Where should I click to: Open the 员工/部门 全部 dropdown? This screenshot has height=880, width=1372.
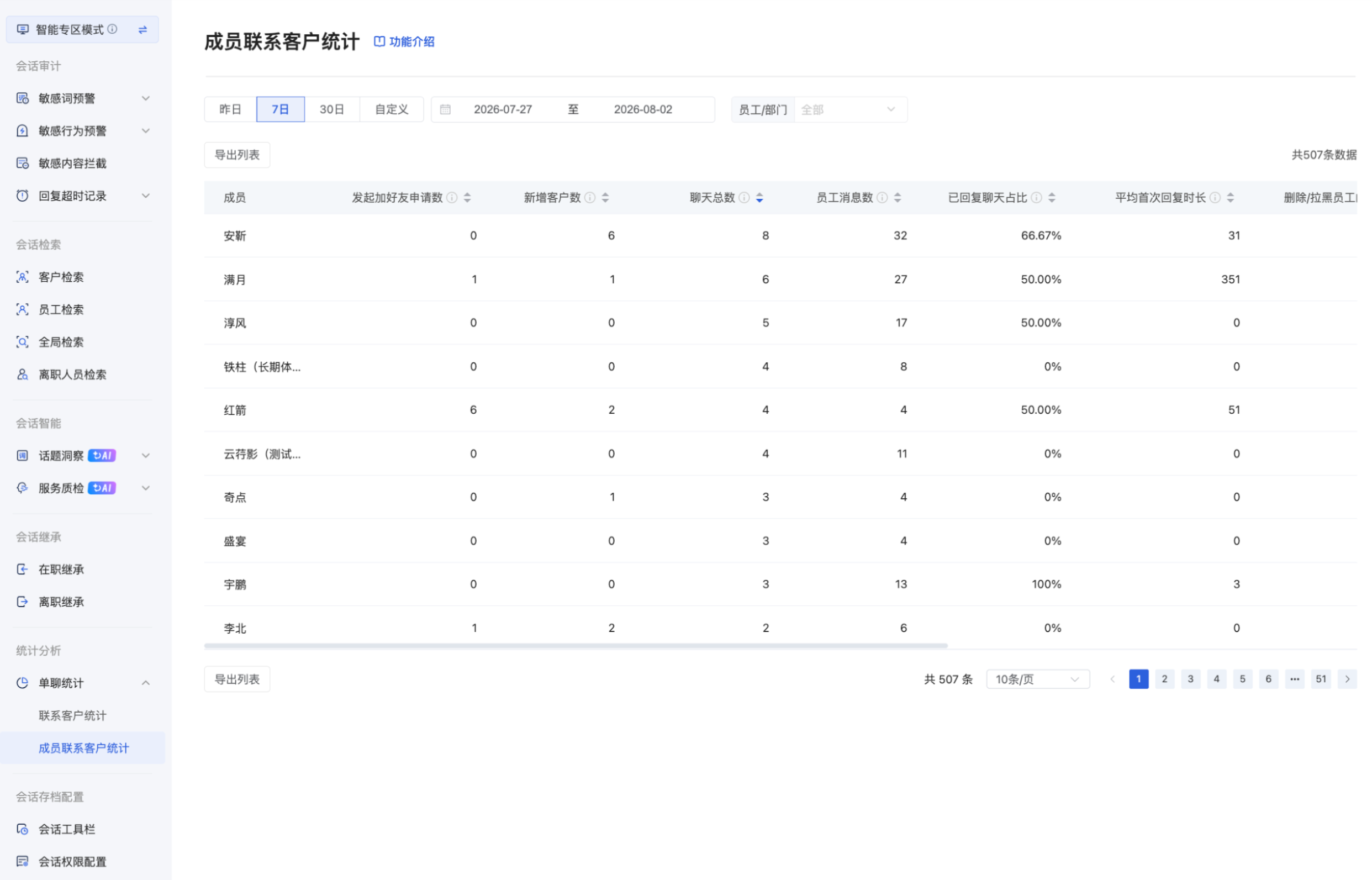pos(851,110)
